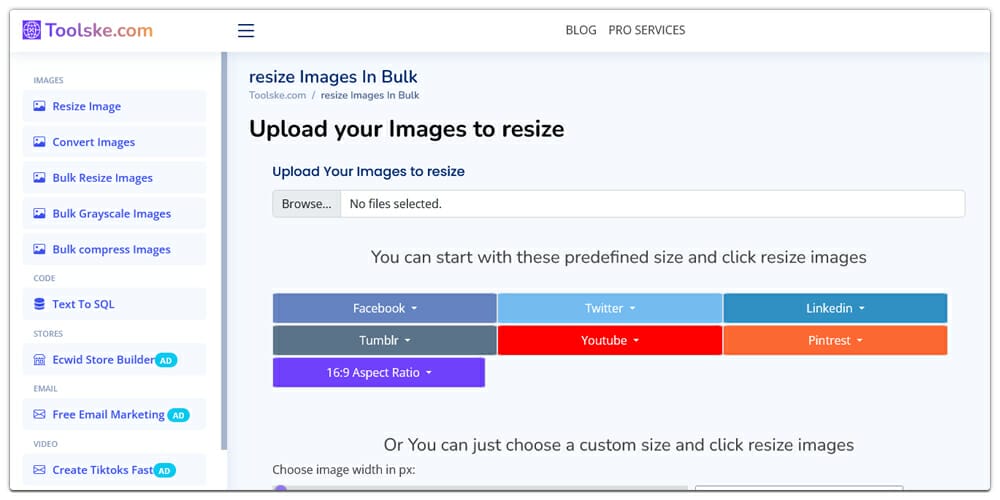Viewport: 1000px width, 500px height.
Task: Expand the Facebook size dropdown
Action: point(385,308)
